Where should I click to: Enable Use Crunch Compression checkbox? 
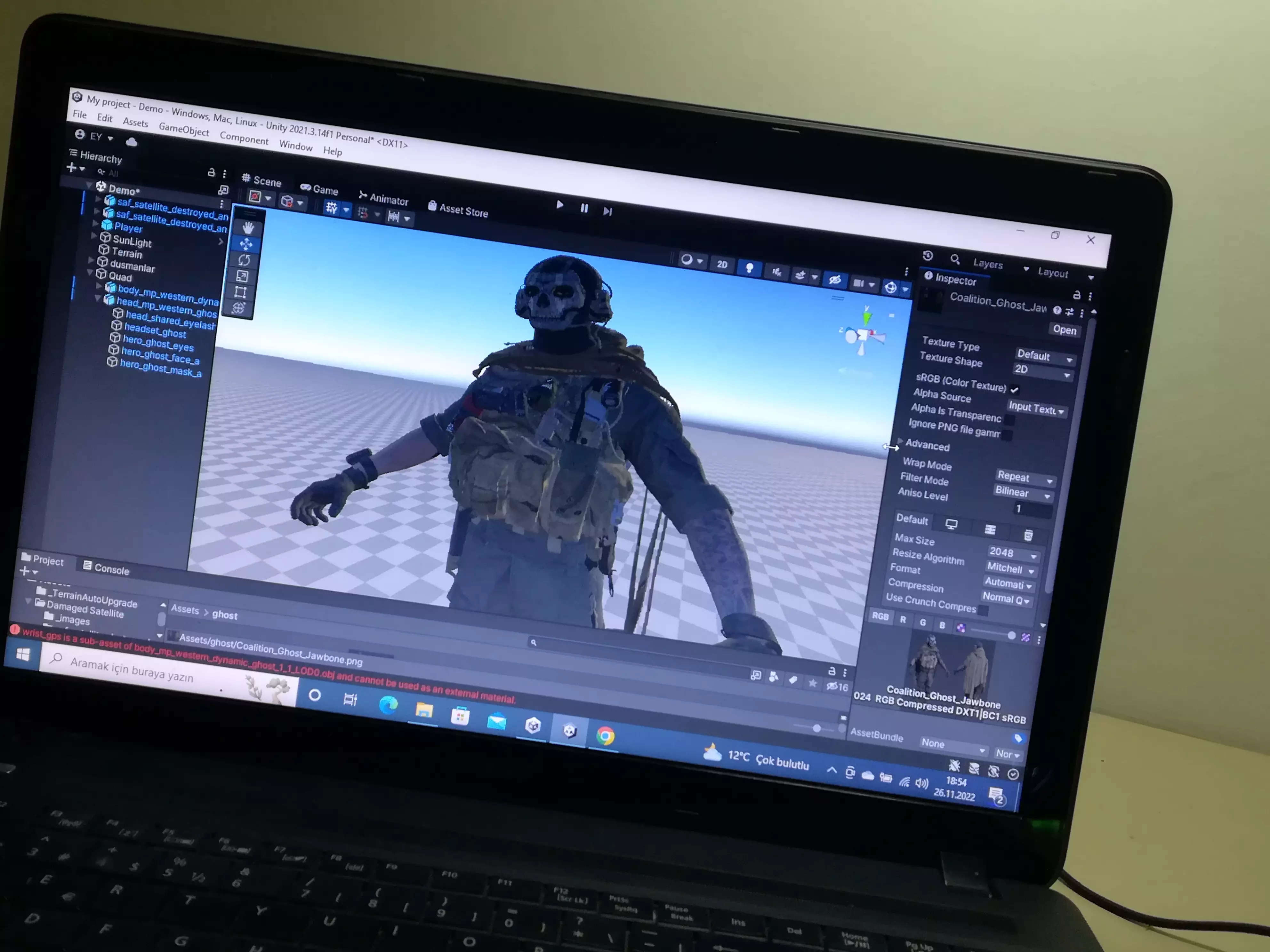(x=983, y=611)
